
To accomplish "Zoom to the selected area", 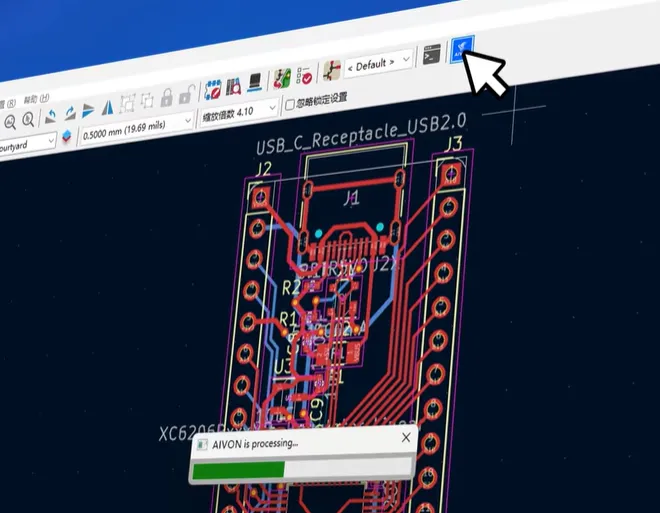I will click(x=28, y=120).
